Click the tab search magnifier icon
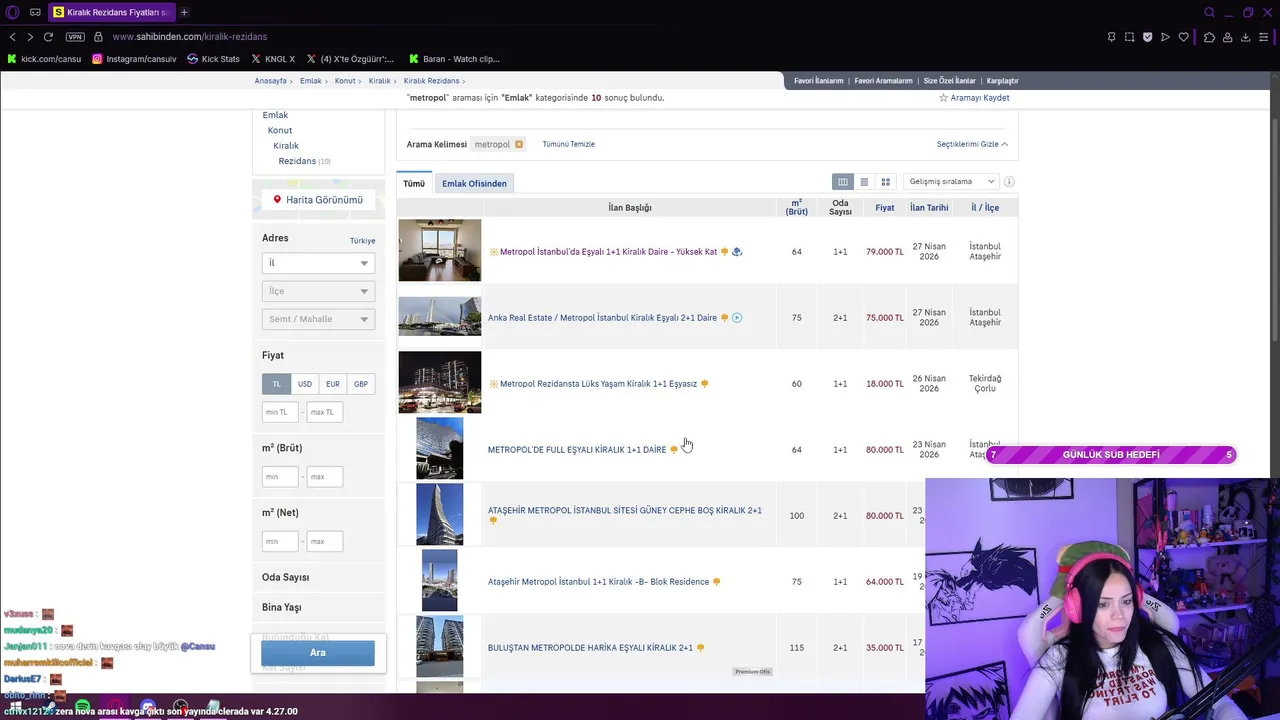The image size is (1280, 720). tap(1209, 12)
